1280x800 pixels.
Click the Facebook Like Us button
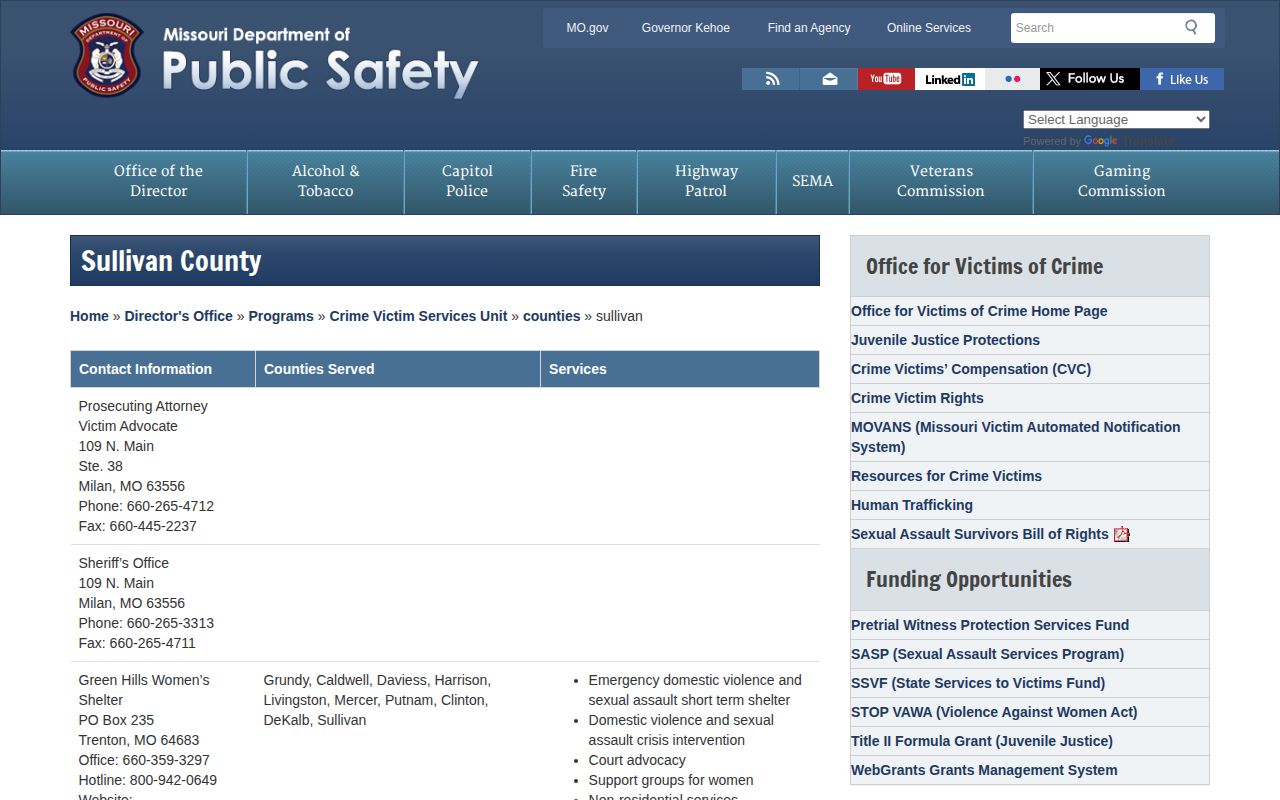coord(1182,79)
